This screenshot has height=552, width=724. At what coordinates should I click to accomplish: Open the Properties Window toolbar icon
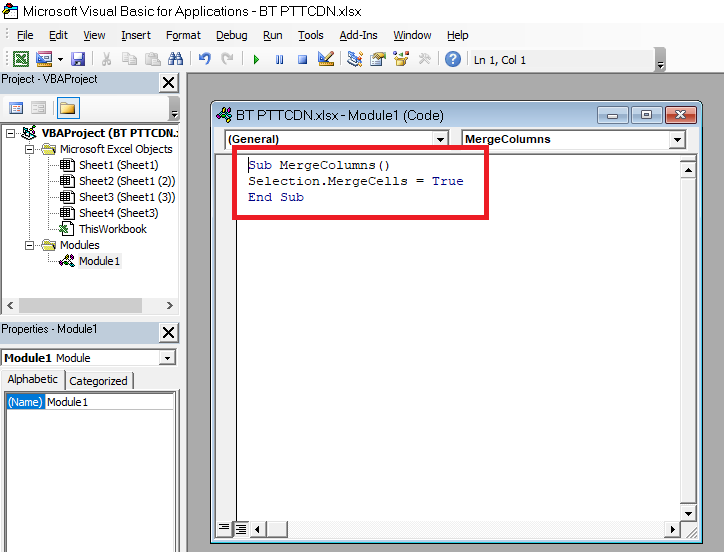pos(378,59)
